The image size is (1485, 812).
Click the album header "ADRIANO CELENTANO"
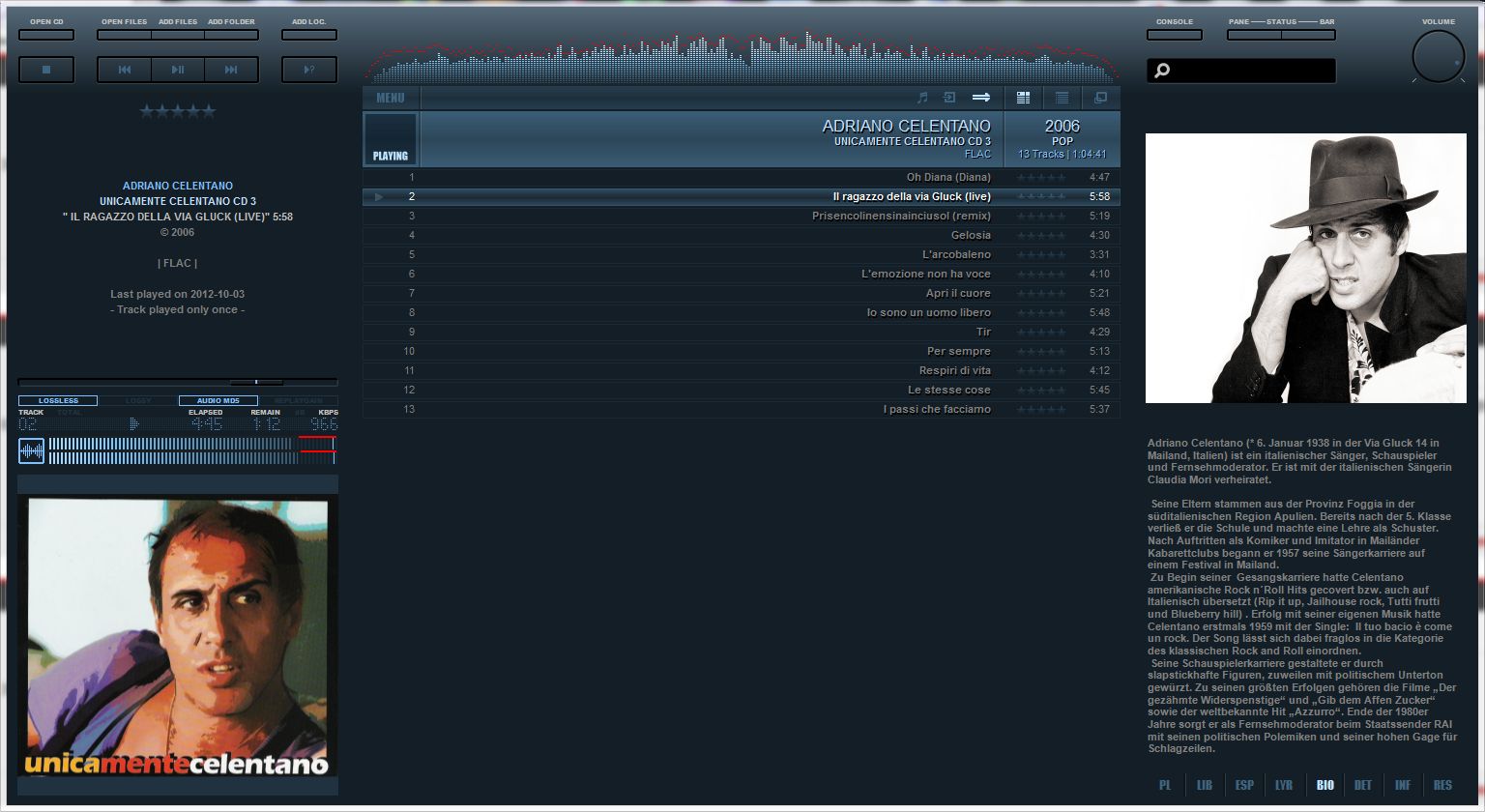906,126
